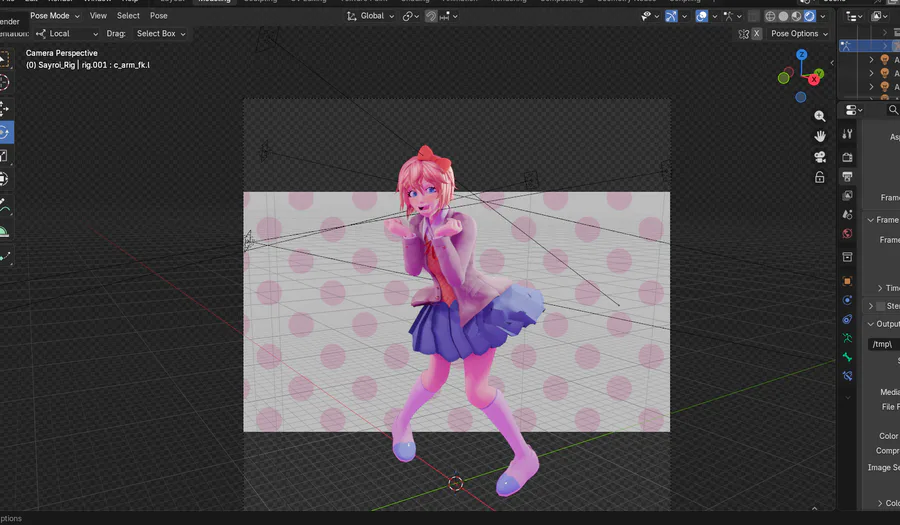Image resolution: width=900 pixels, height=525 pixels.
Task: Open the viewport shading options arrow
Action: 823,16
